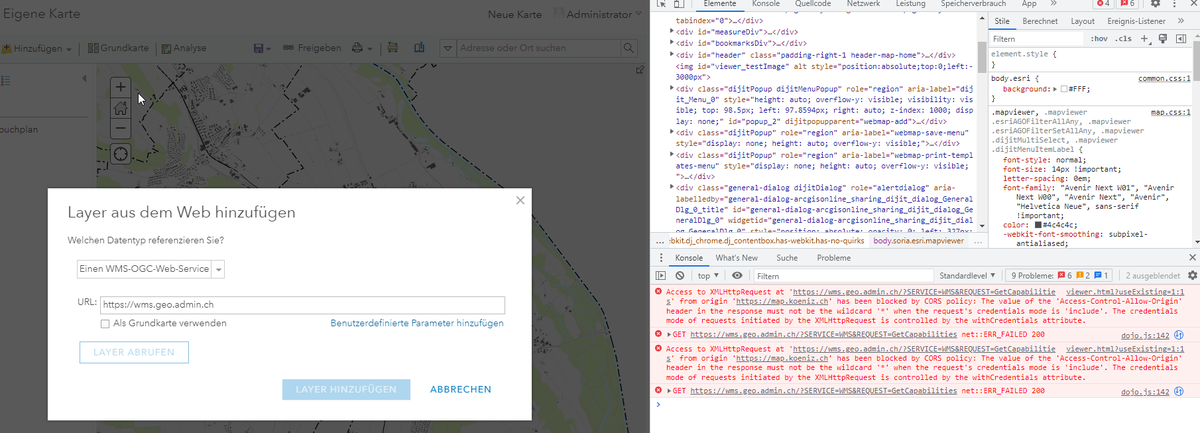Check Als Grundkarte verwenden checkbox
Viewport: 1200px width, 433px height.
(105, 324)
